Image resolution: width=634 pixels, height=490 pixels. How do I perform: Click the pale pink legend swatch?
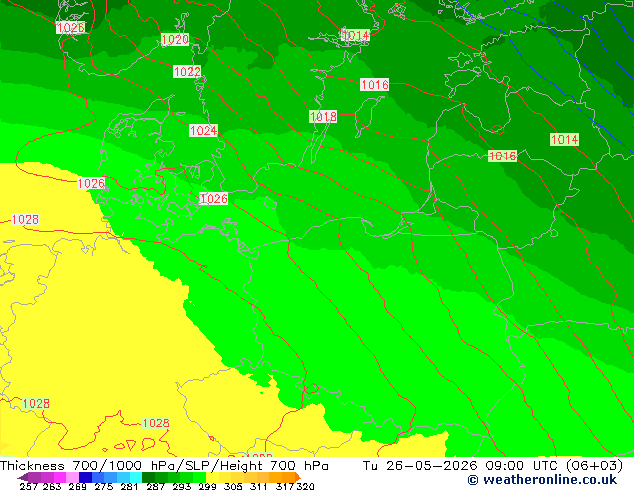tap(72, 477)
